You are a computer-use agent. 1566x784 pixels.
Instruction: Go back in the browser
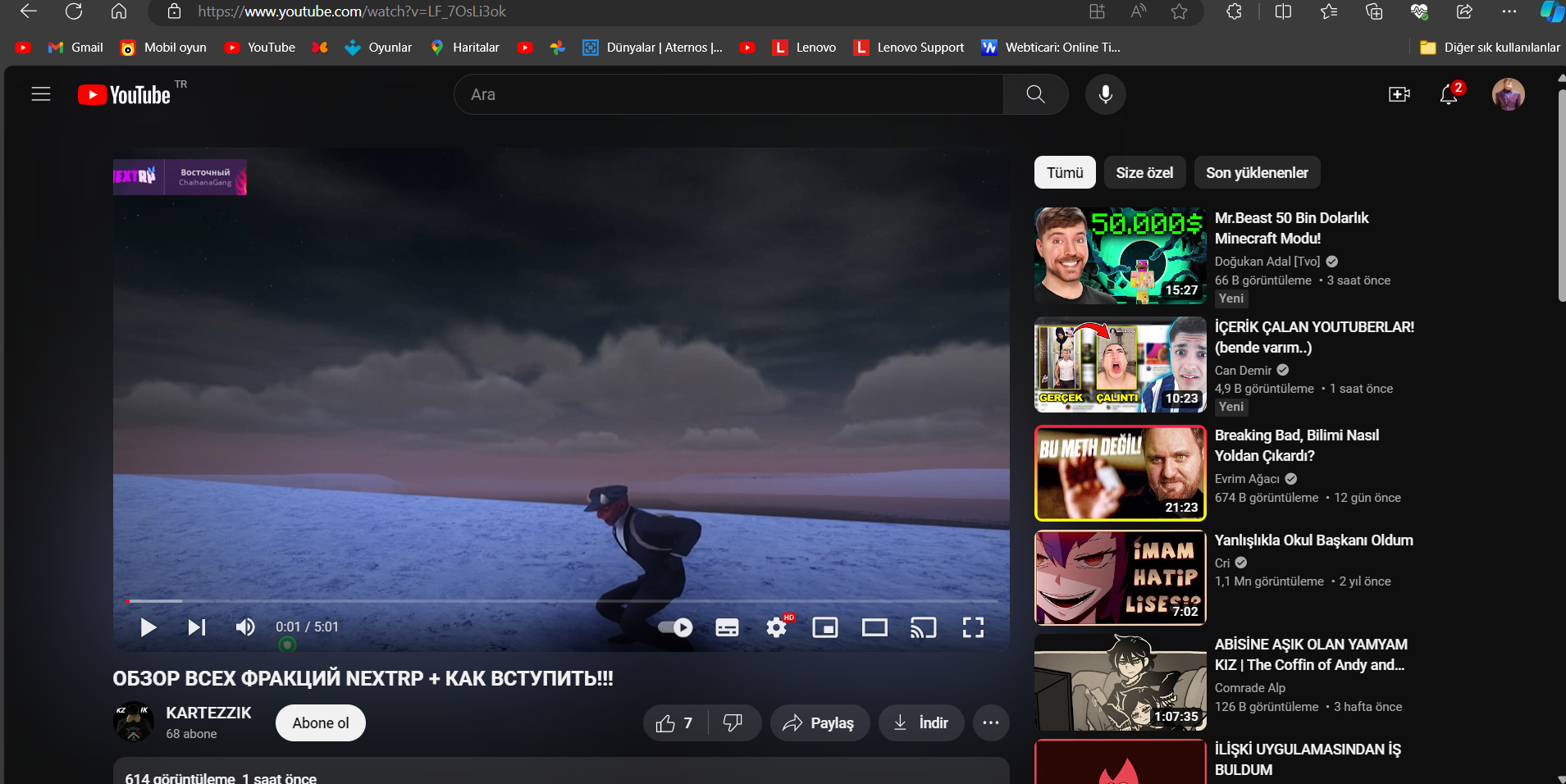[29, 11]
